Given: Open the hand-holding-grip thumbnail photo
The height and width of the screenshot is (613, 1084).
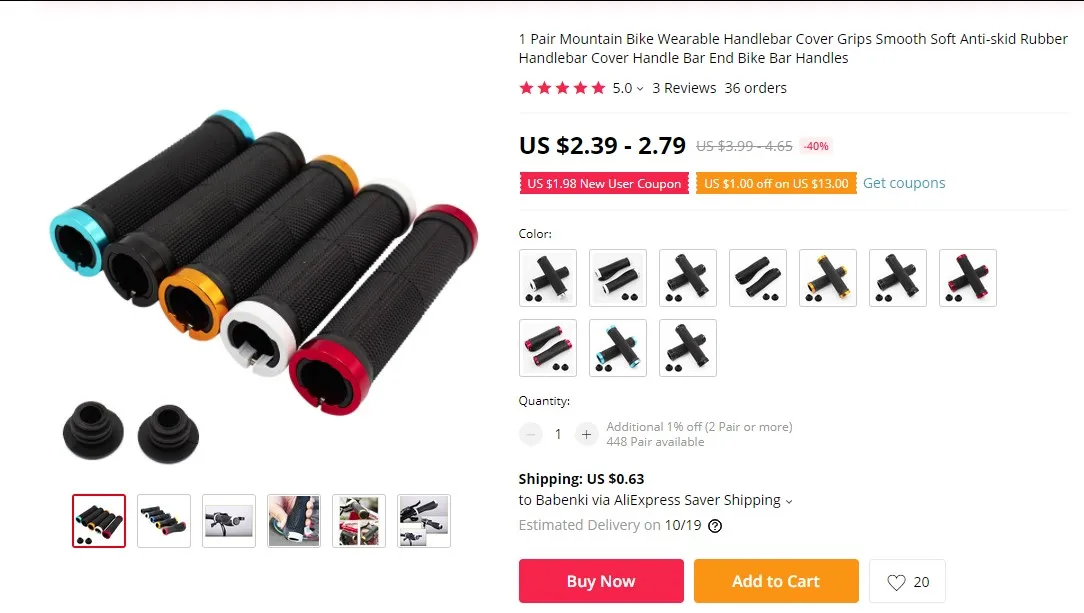Looking at the screenshot, I should pyautogui.click(x=294, y=521).
